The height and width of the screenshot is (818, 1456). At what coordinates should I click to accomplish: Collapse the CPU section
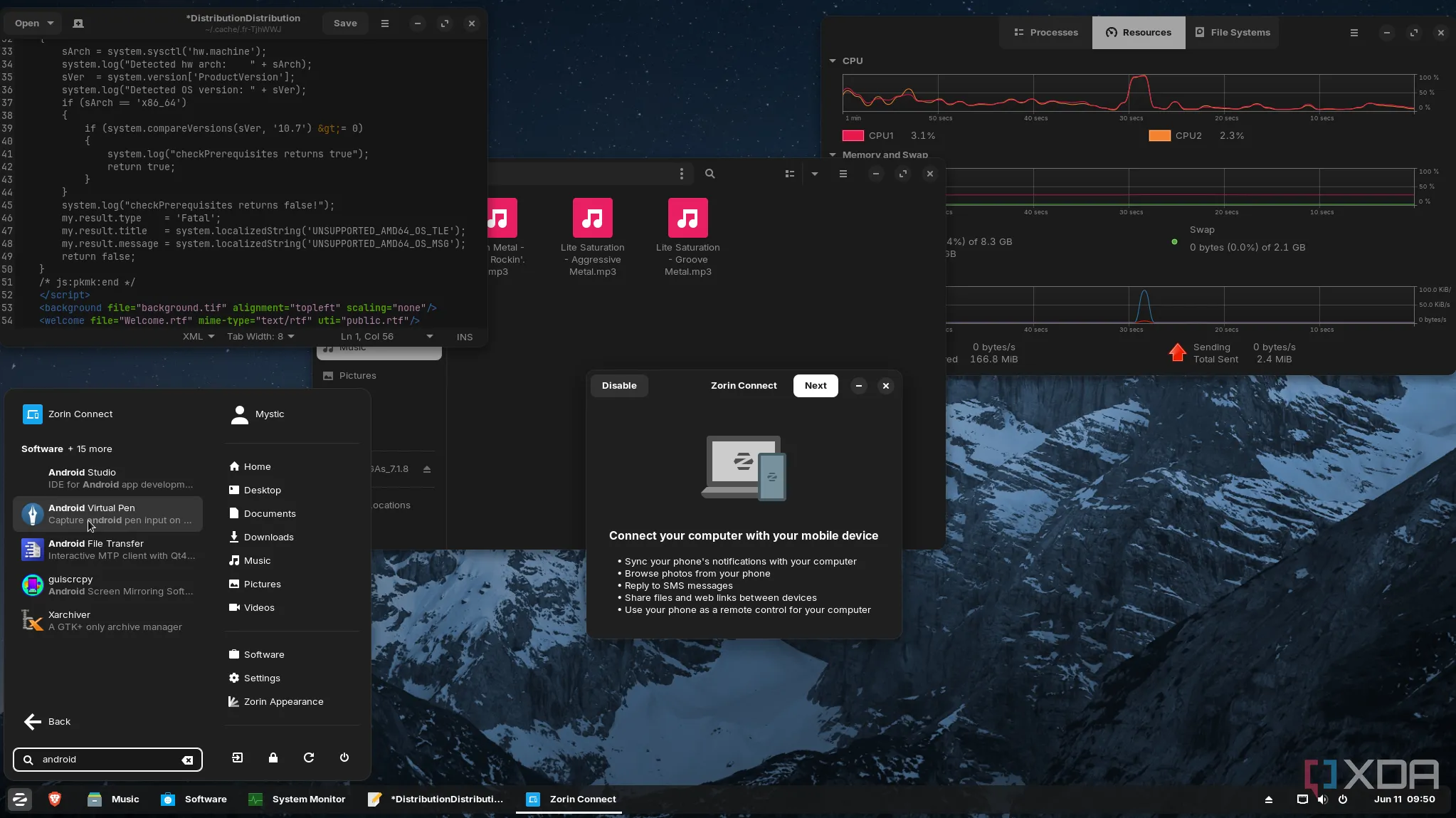[x=833, y=61]
